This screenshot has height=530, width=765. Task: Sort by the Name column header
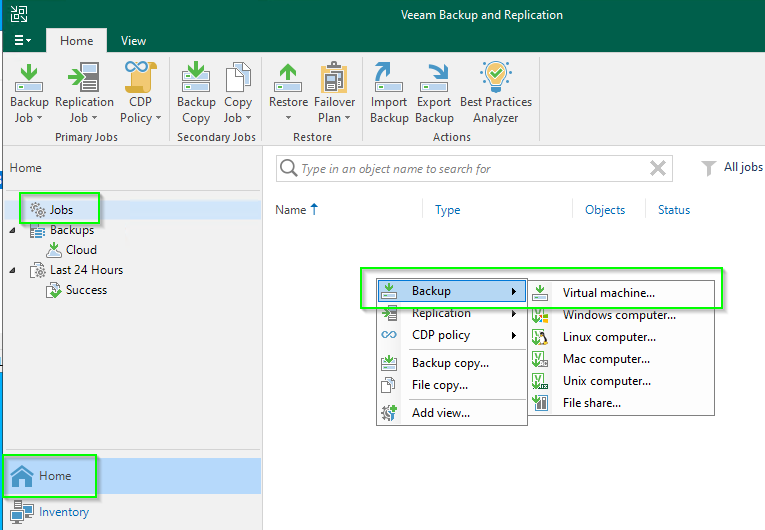(296, 210)
